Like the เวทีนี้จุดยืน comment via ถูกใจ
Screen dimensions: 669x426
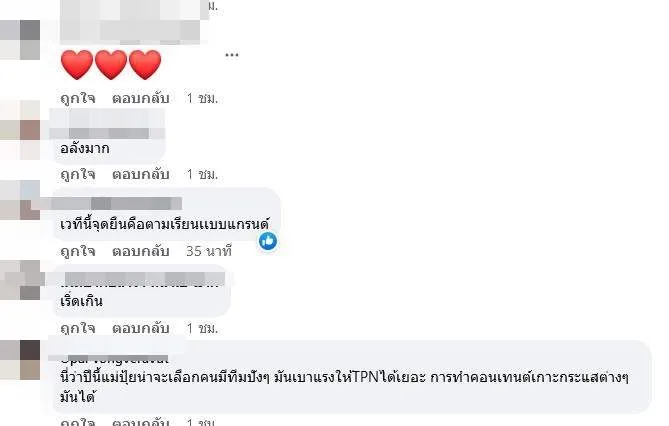click(x=78, y=251)
